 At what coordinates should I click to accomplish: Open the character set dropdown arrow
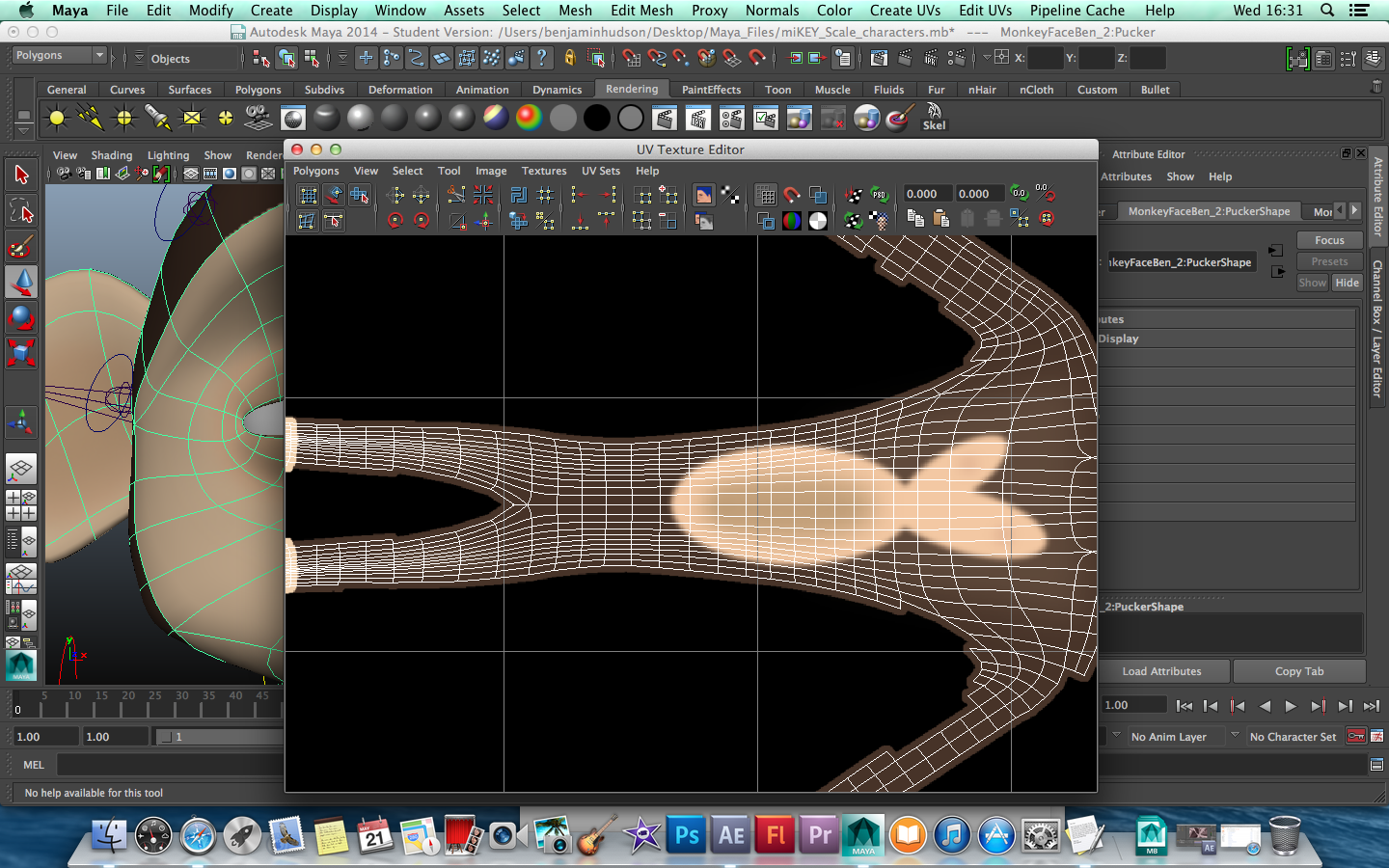[x=1235, y=736]
